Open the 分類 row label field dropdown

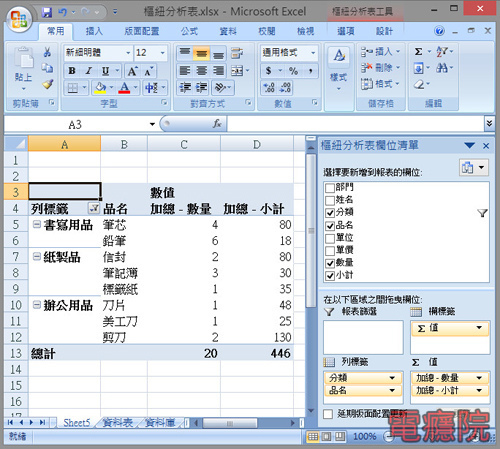point(392,378)
